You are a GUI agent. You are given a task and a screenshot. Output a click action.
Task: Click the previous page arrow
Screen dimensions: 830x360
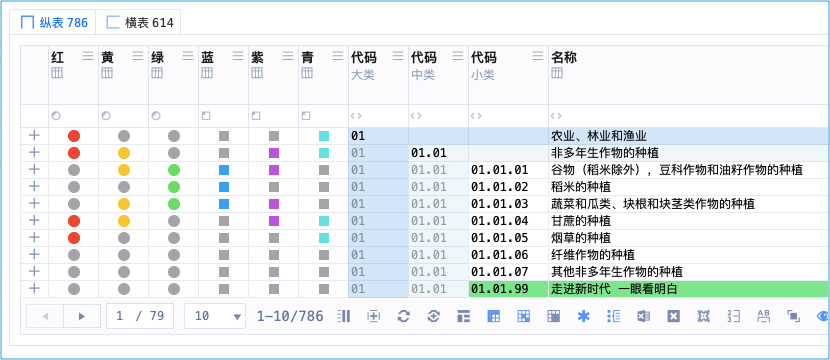coord(45,316)
